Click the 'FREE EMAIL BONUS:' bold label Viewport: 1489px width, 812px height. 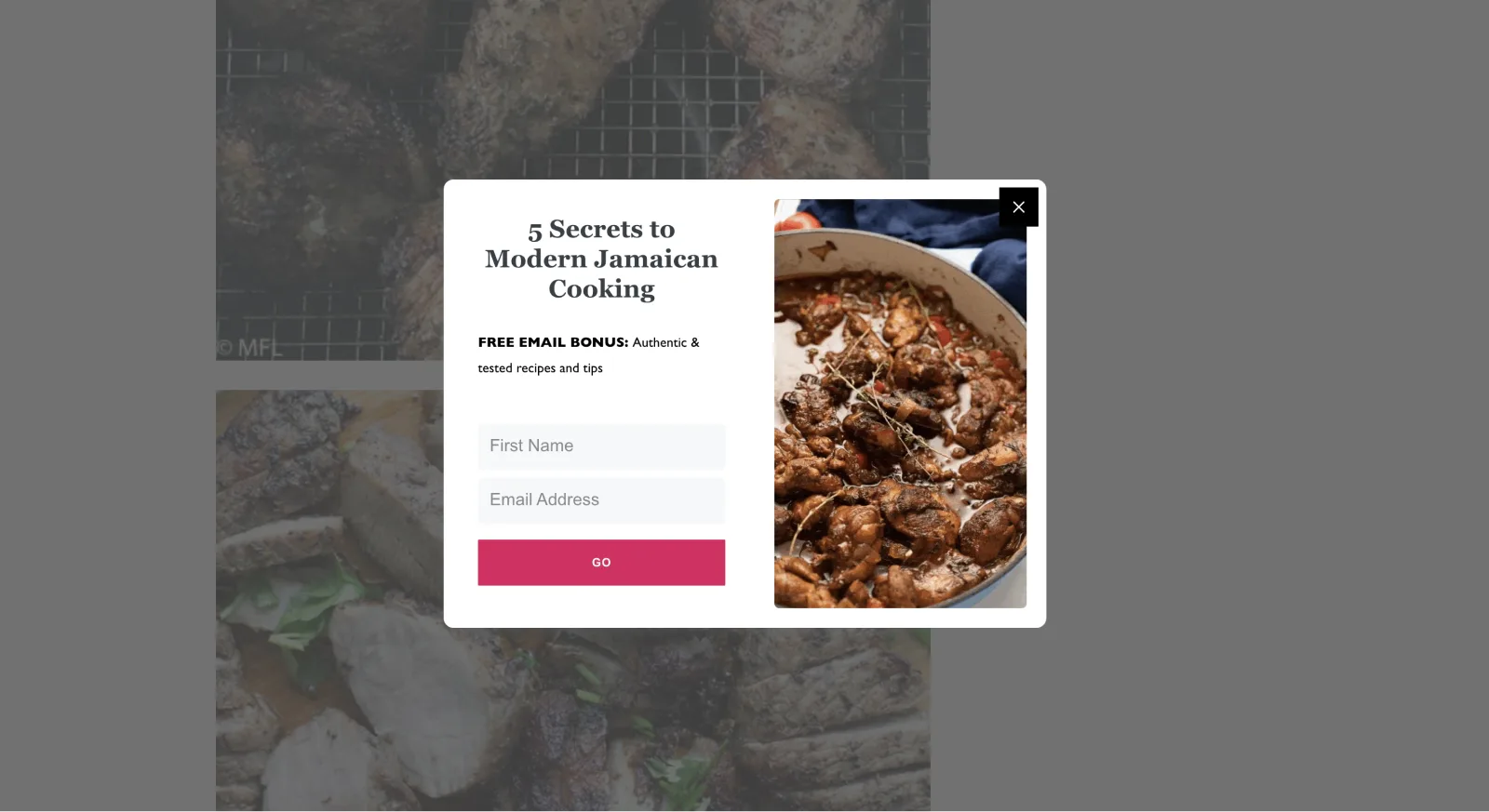click(x=553, y=342)
